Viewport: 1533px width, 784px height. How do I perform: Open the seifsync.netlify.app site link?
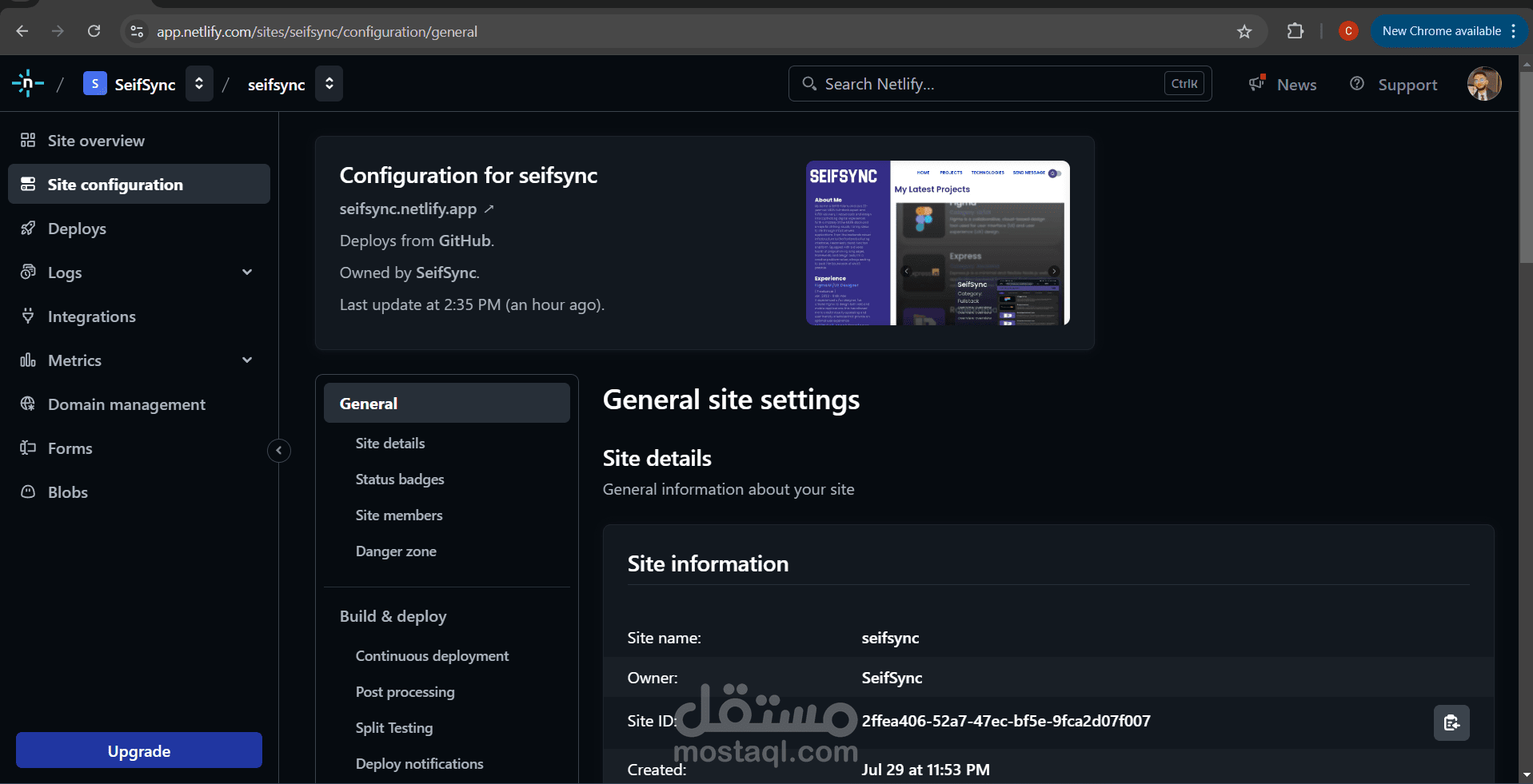point(417,209)
